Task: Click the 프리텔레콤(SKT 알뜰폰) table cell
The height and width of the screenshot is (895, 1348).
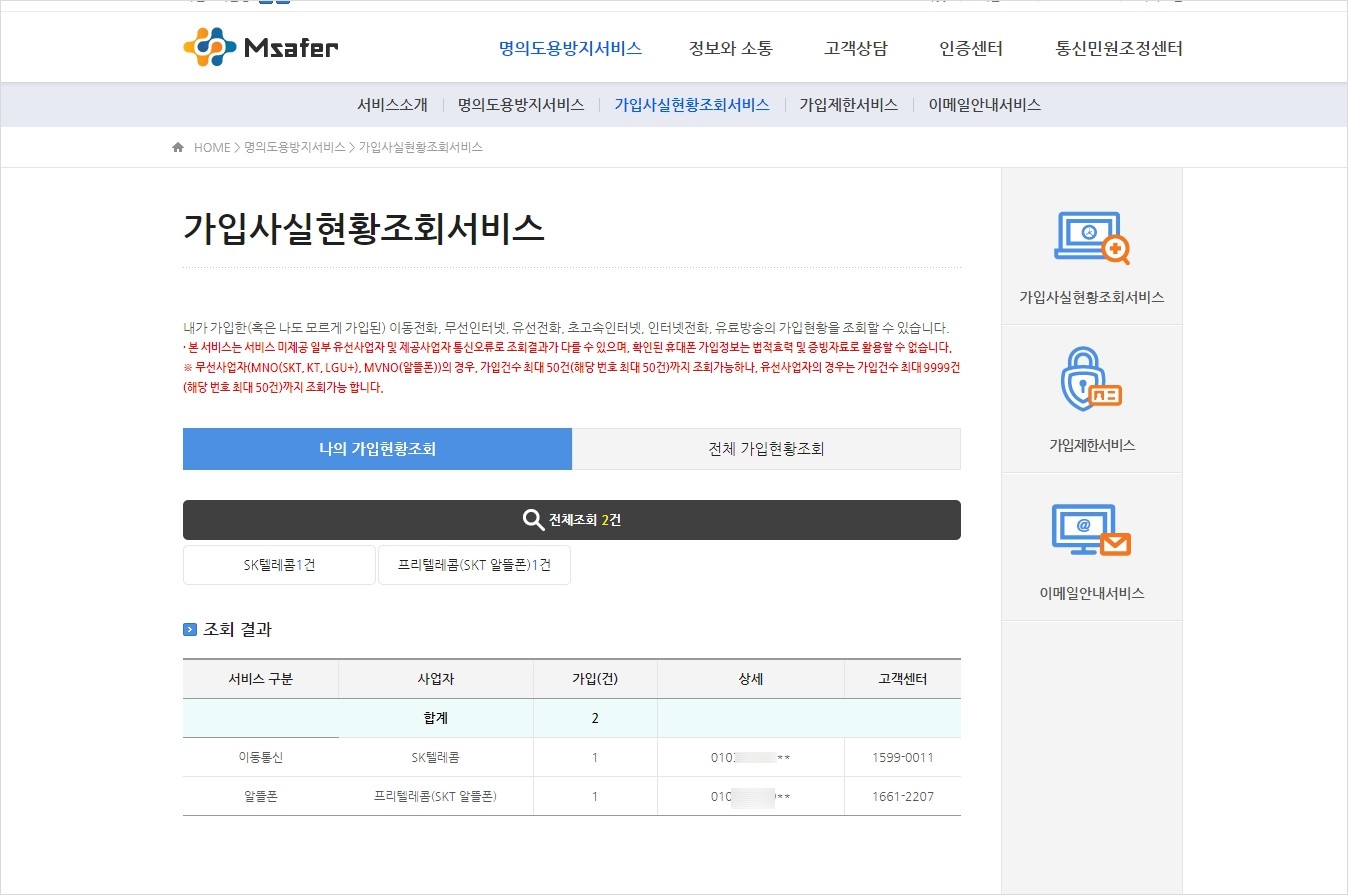Action: click(x=436, y=796)
